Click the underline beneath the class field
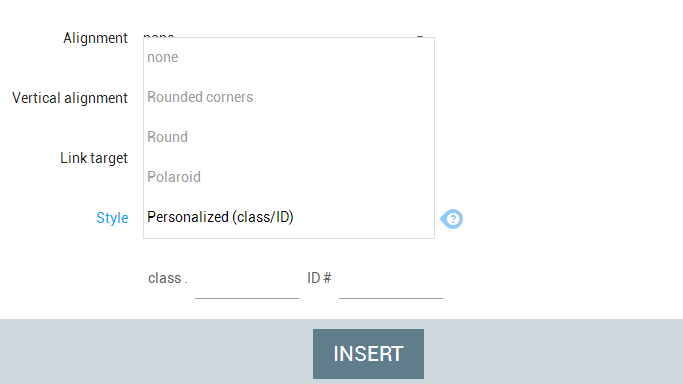683x384 pixels. pos(247,298)
